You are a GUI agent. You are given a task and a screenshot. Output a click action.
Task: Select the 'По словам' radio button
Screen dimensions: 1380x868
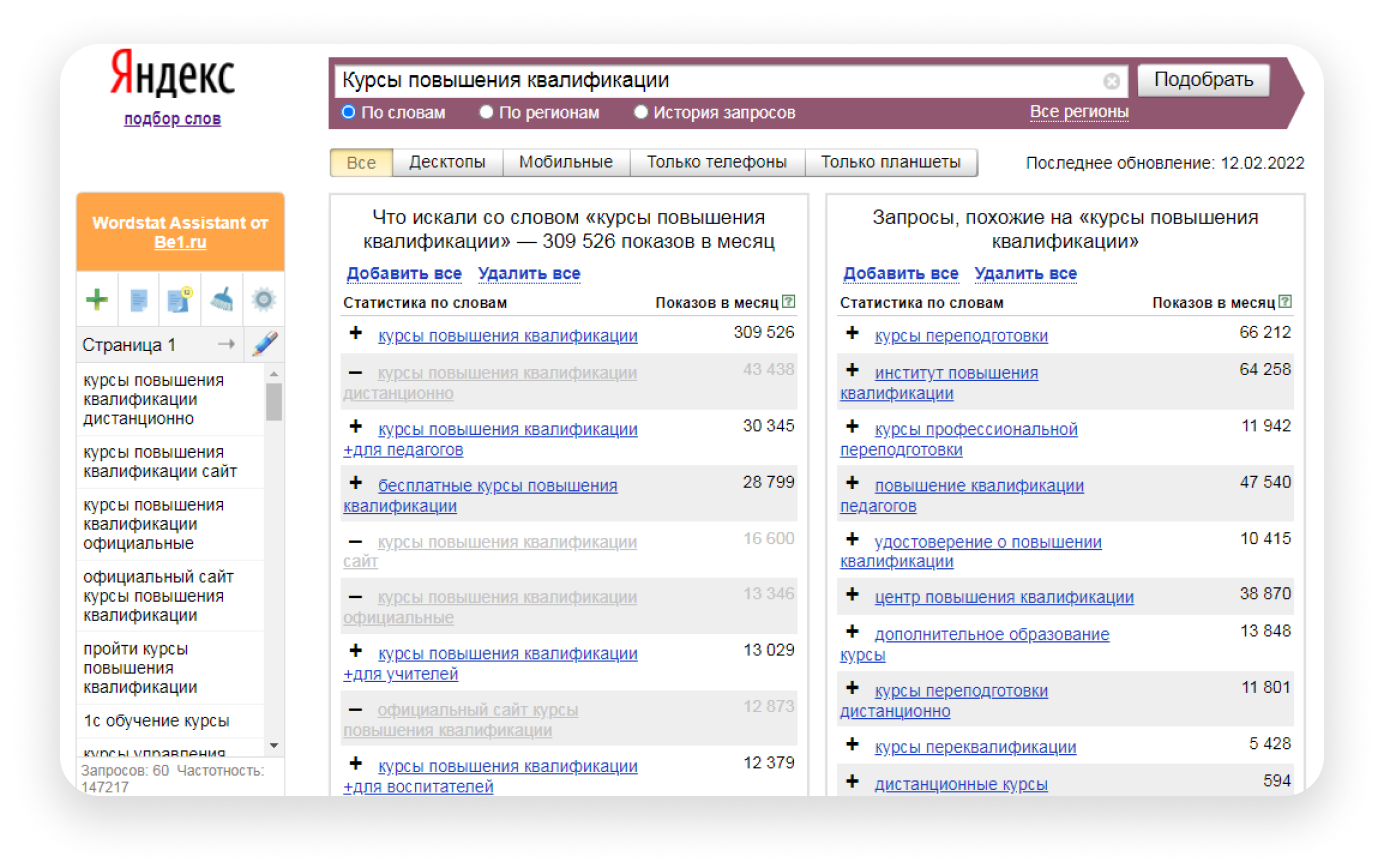coord(348,112)
